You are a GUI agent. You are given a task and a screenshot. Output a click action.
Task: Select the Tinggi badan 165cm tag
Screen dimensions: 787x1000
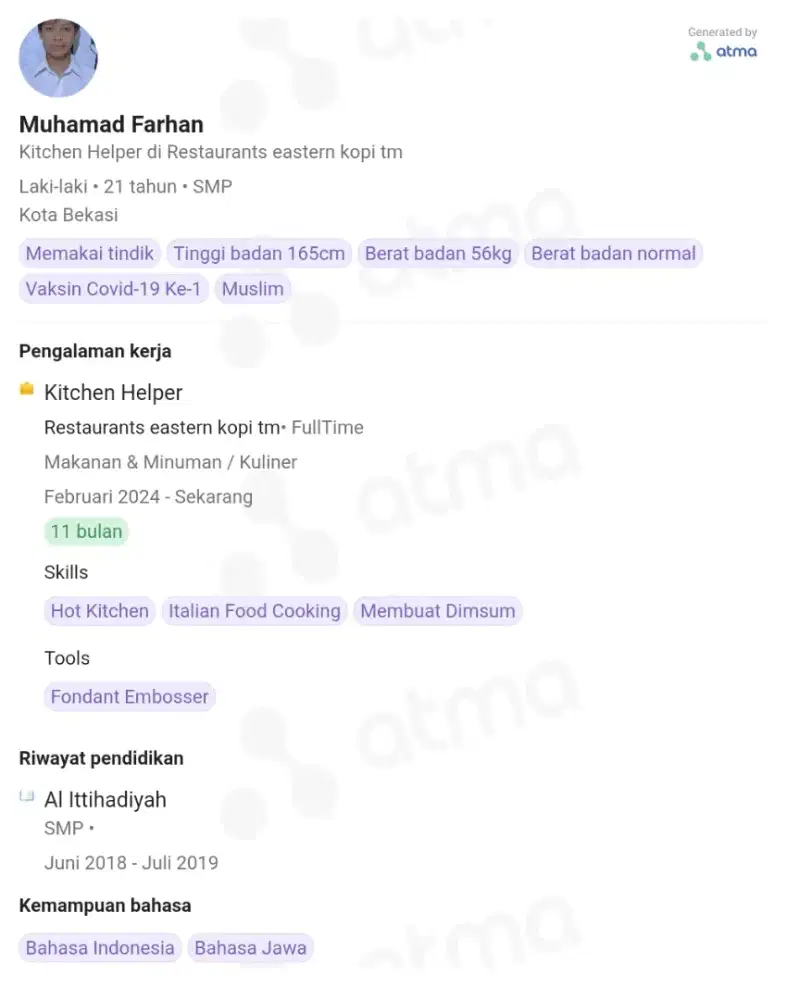point(259,253)
